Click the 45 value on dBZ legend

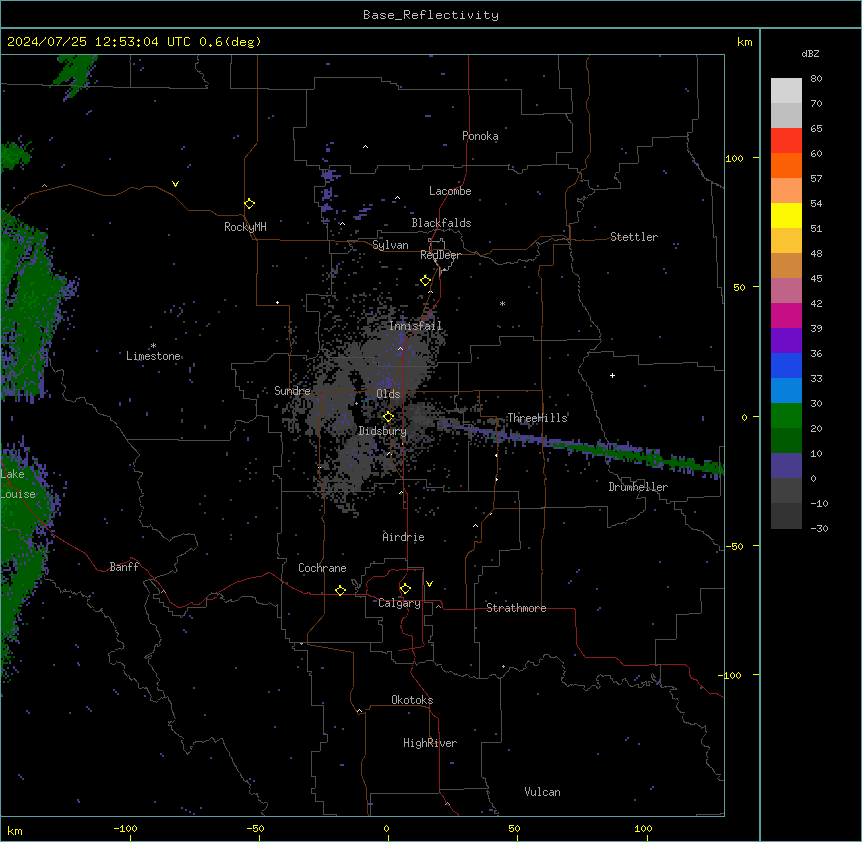816,278
